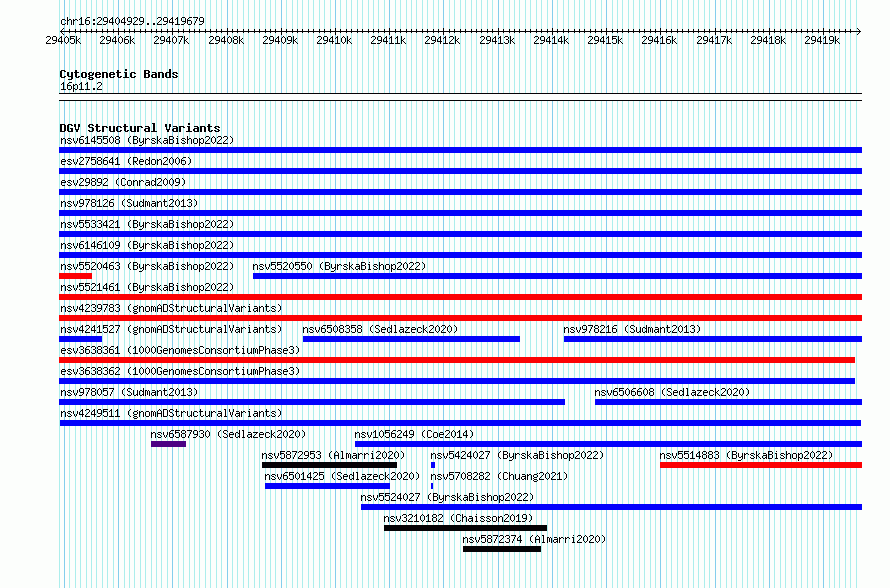Click the 29415k ruler tick label

point(605,40)
